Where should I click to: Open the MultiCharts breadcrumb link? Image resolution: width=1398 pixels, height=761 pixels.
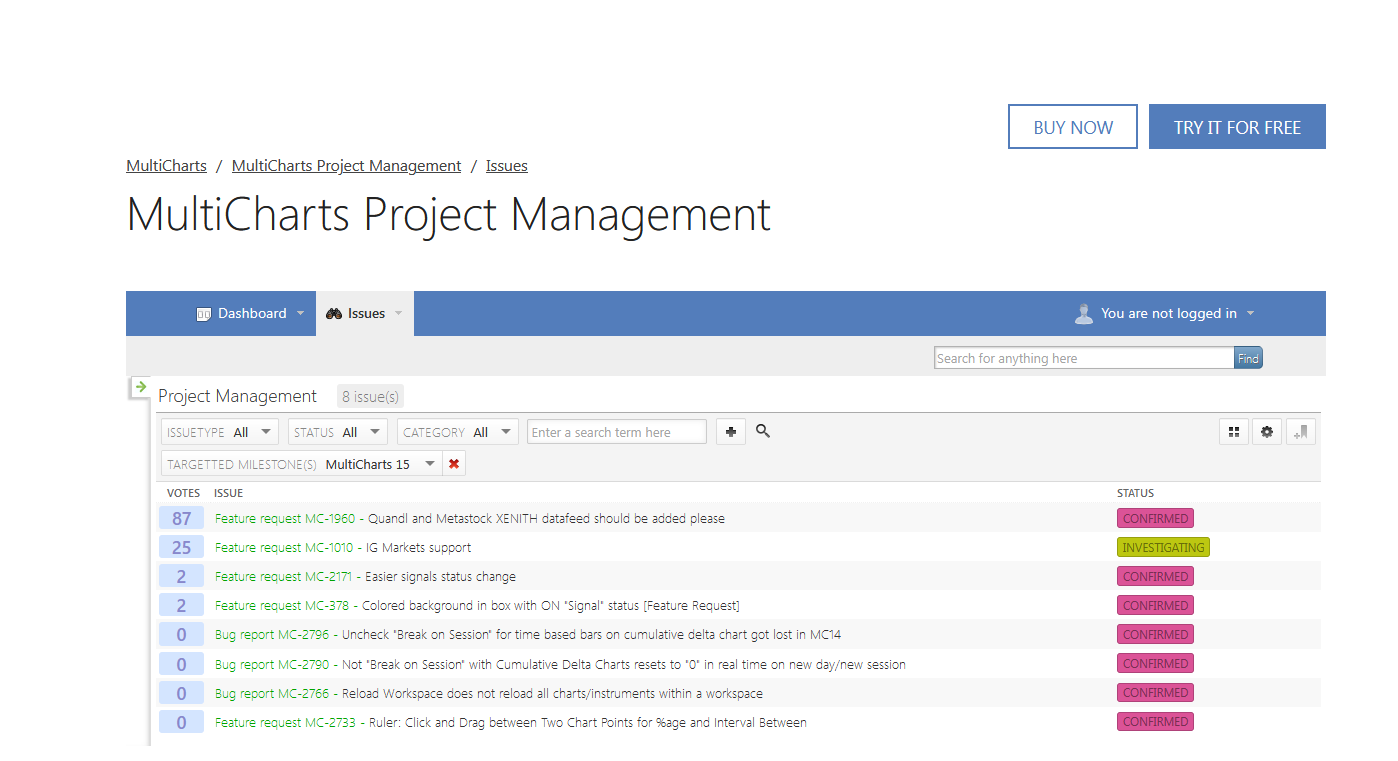tap(166, 166)
